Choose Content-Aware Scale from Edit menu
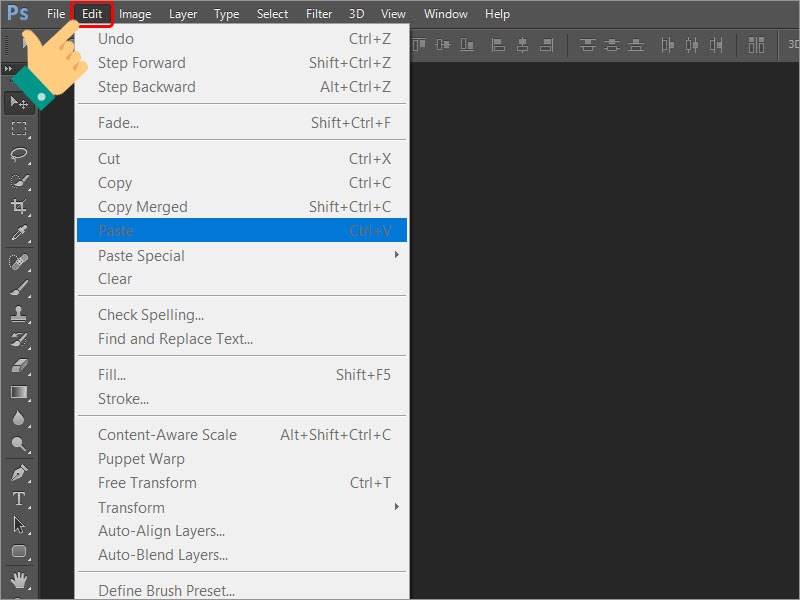This screenshot has height=600, width=800. coord(167,434)
